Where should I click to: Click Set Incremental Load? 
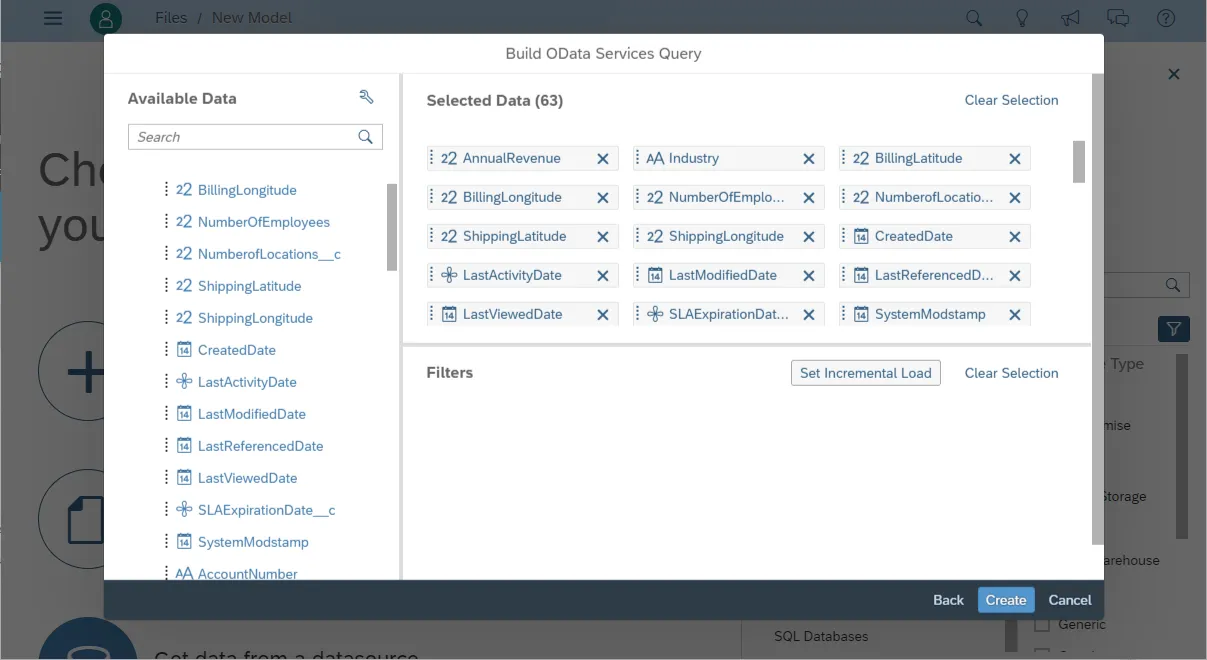[865, 372]
